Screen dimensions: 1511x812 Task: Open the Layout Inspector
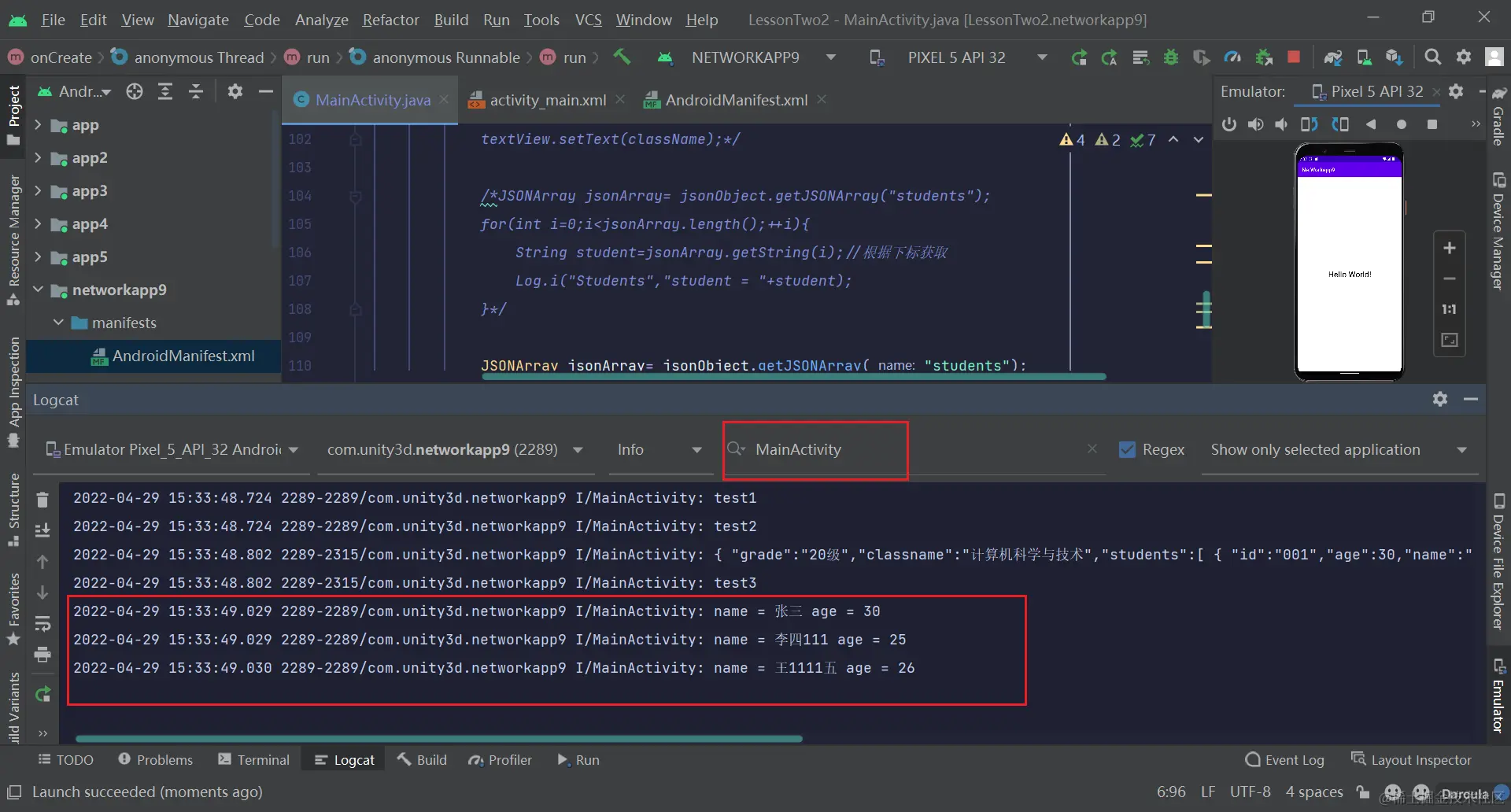click(1411, 760)
